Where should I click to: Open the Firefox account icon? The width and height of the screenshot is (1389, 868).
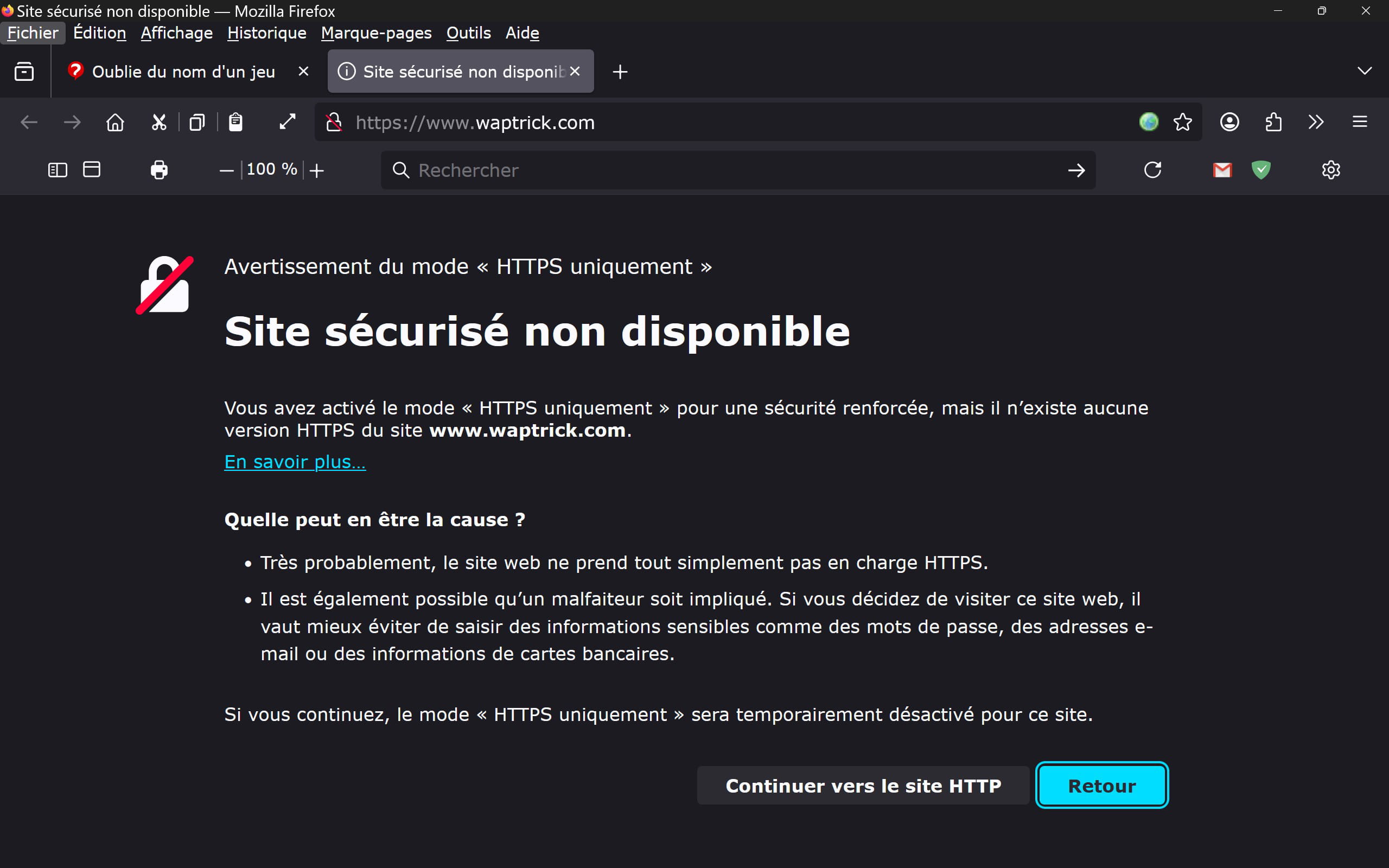tap(1229, 122)
